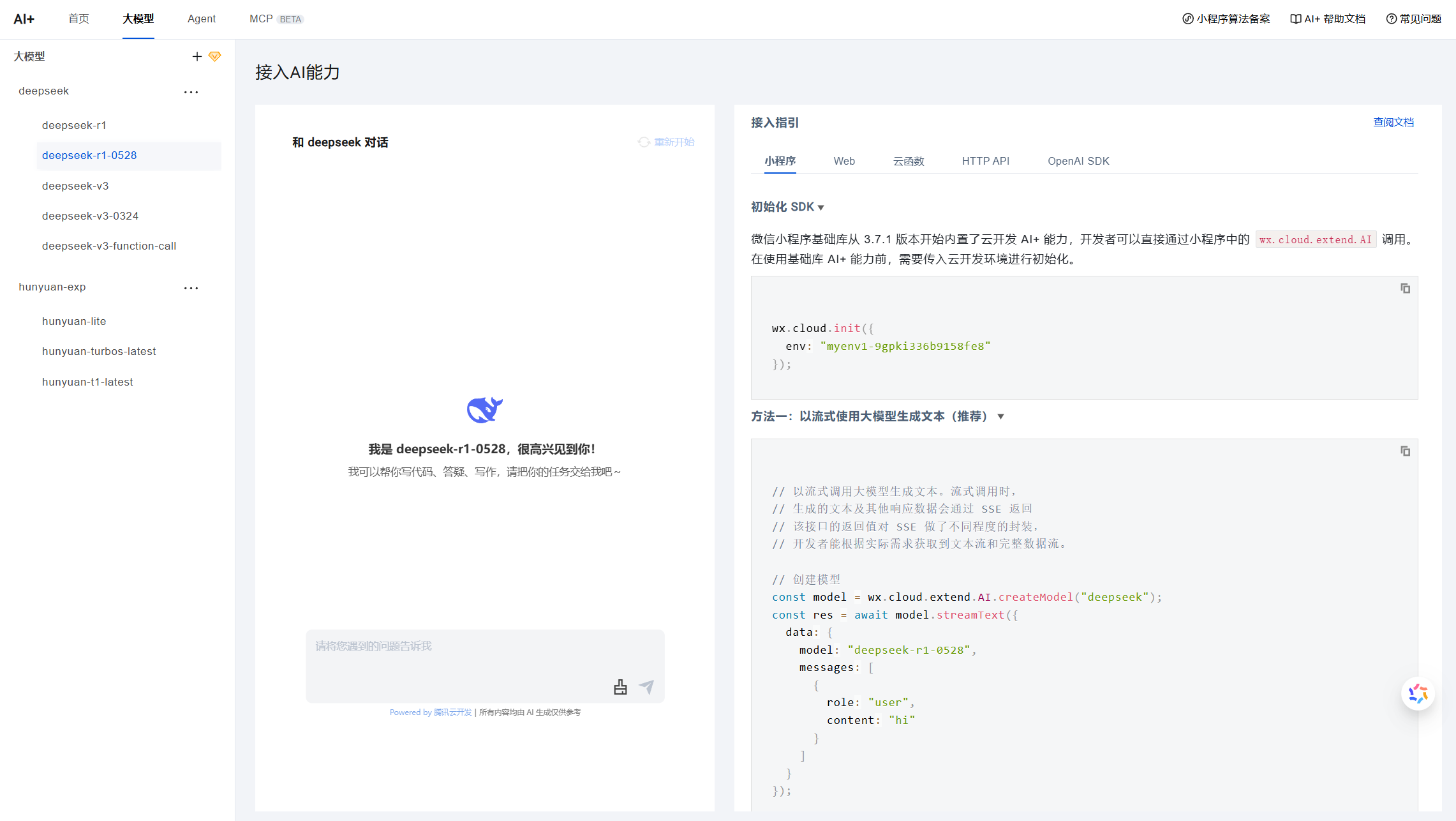Click the clear conversation broom icon

620,687
